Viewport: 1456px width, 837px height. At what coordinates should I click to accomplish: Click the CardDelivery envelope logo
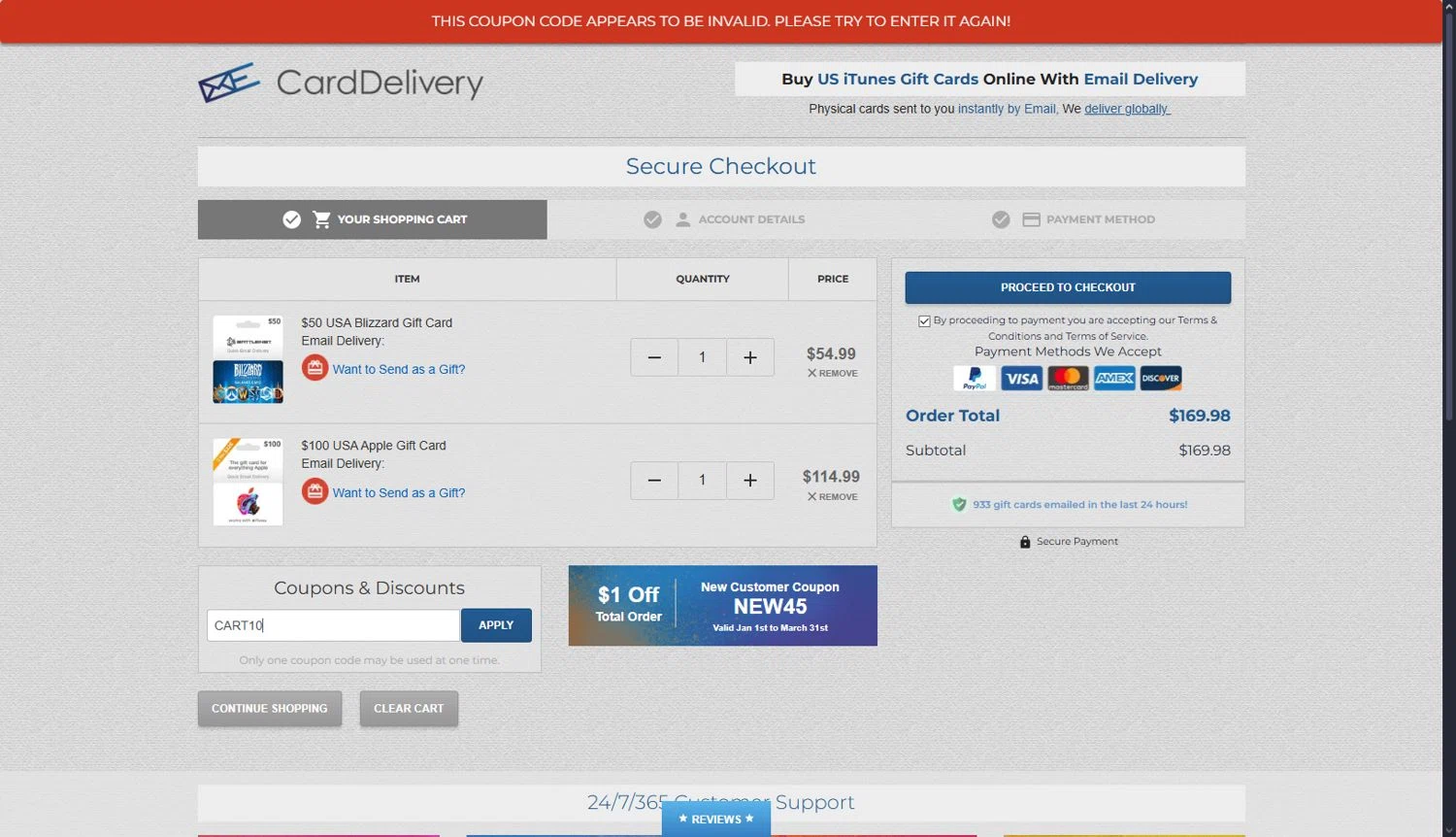click(229, 83)
